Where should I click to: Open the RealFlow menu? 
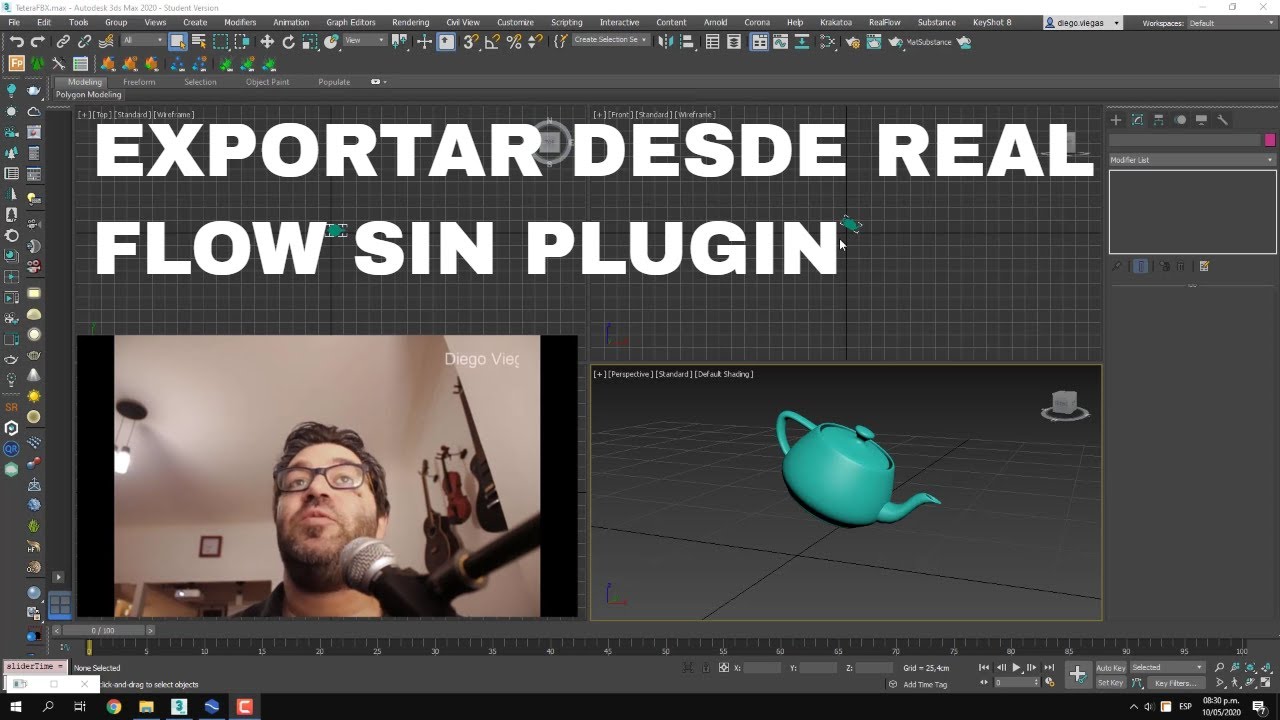click(885, 22)
